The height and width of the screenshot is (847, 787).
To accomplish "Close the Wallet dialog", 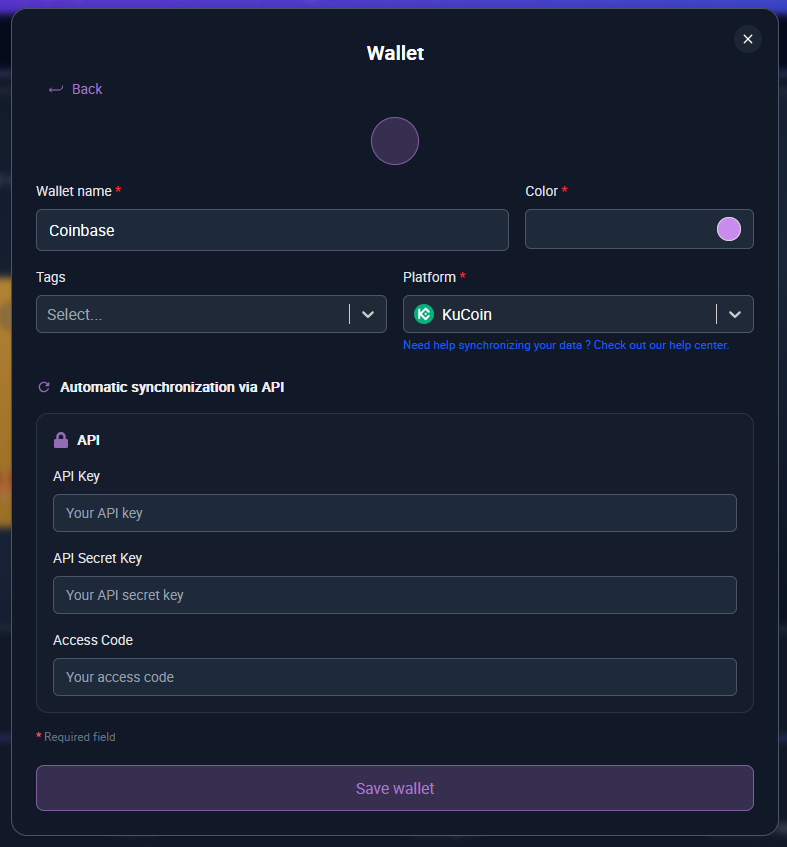I will coord(747,39).
